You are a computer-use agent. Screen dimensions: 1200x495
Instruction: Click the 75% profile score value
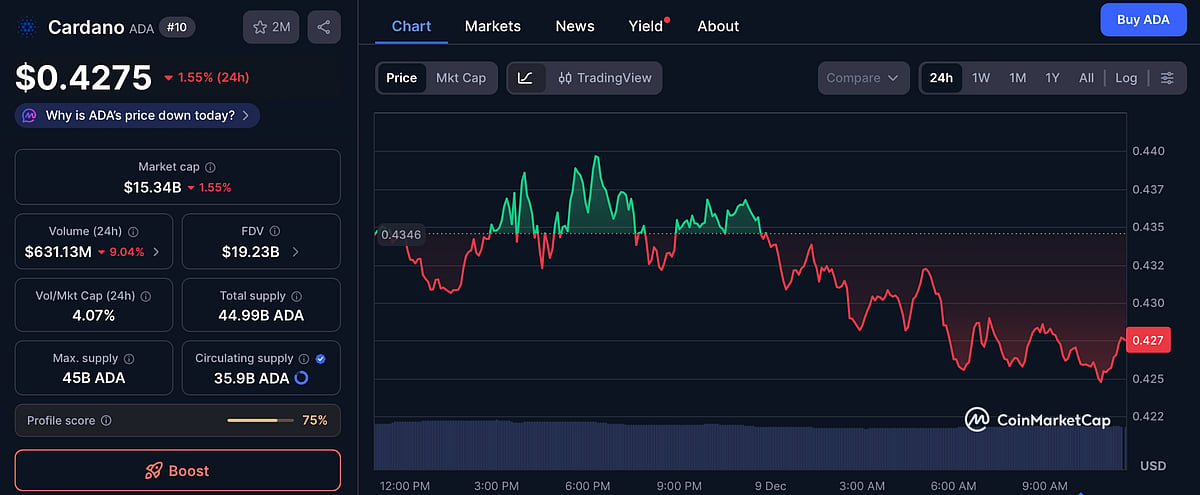[315, 421]
